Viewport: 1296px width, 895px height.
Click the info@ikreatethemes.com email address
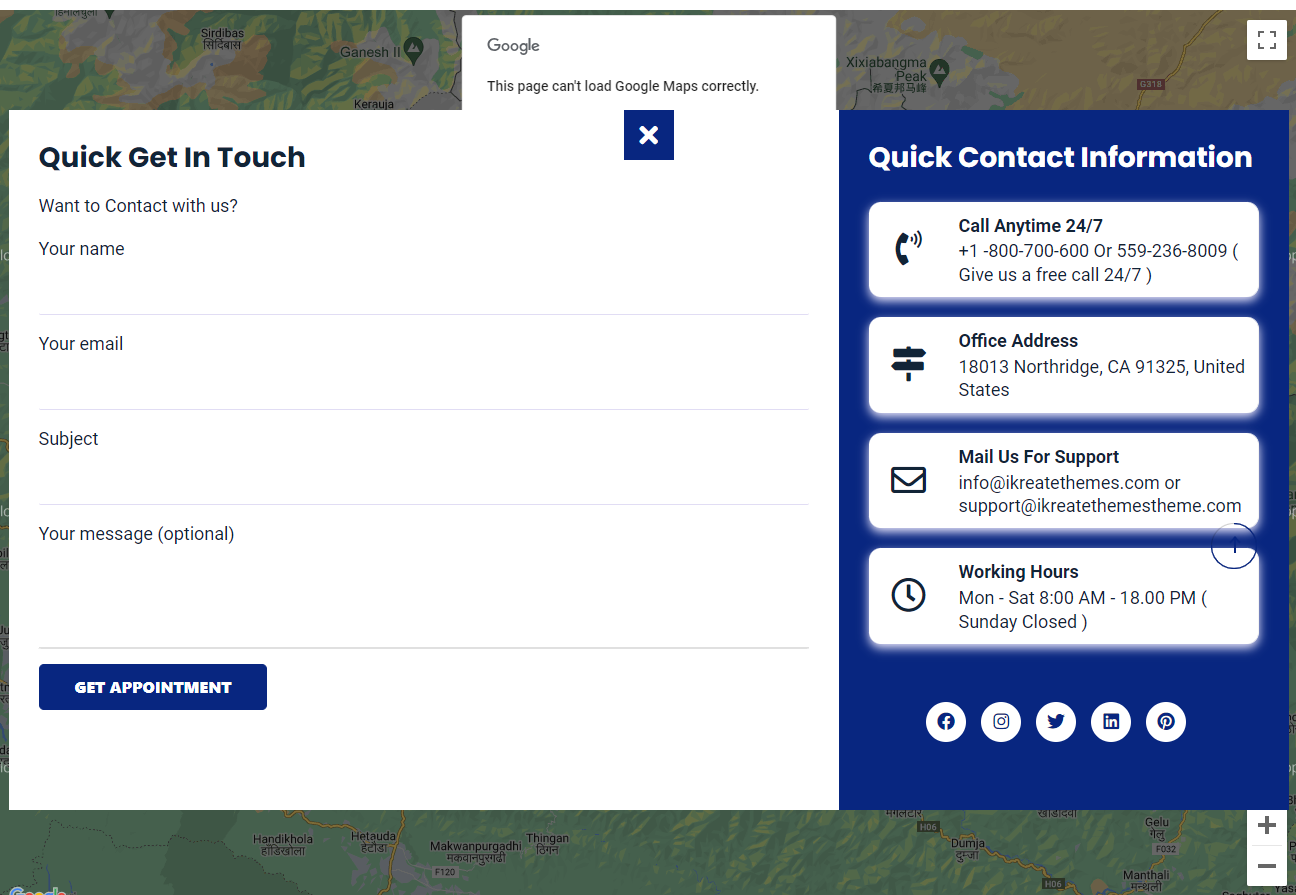pos(1058,483)
